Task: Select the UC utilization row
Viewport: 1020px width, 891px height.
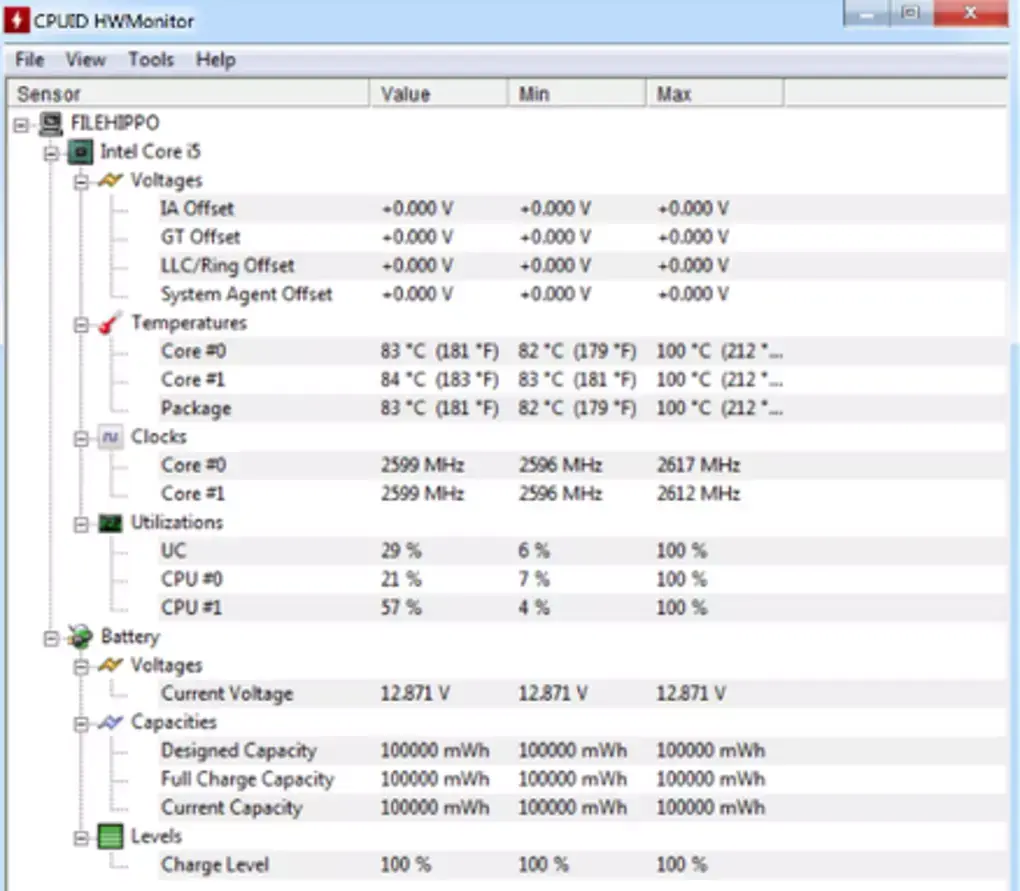Action: [x=582, y=551]
